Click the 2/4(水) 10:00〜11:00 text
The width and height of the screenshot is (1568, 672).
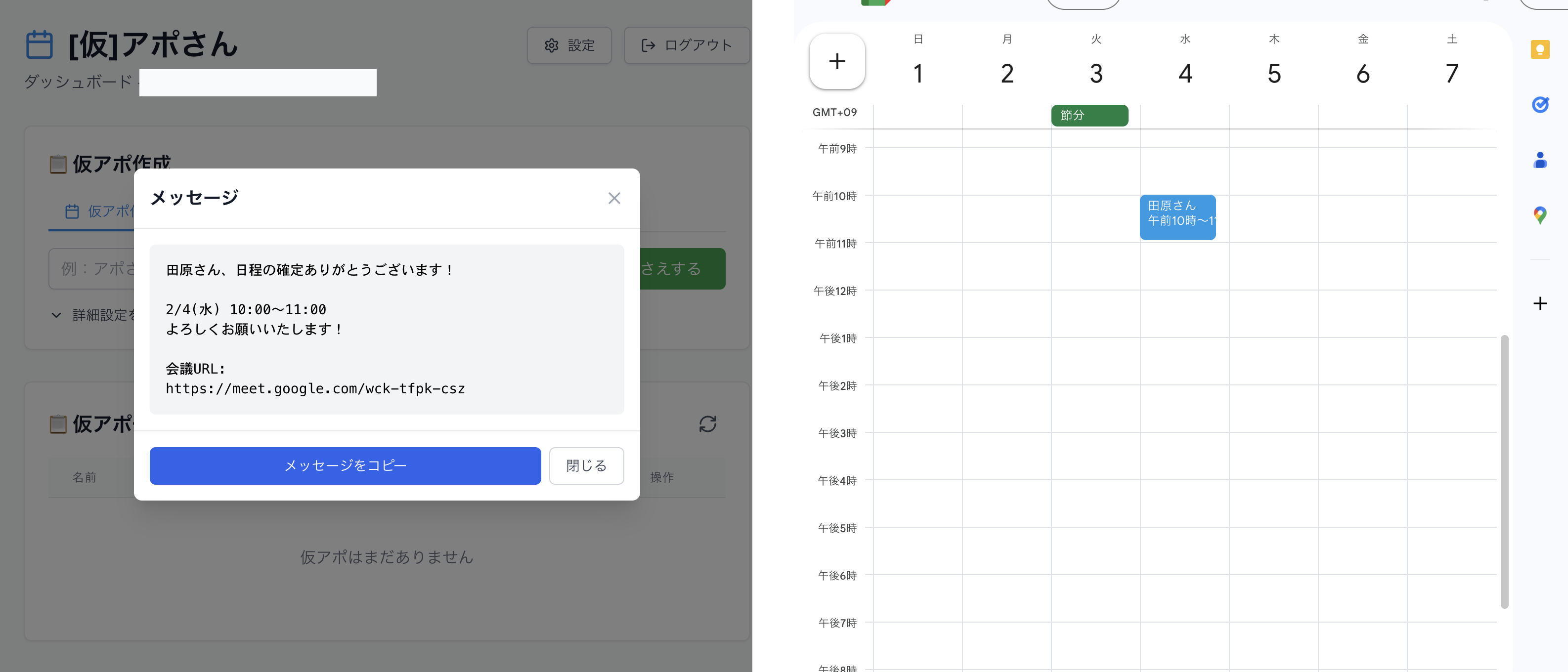click(x=246, y=309)
